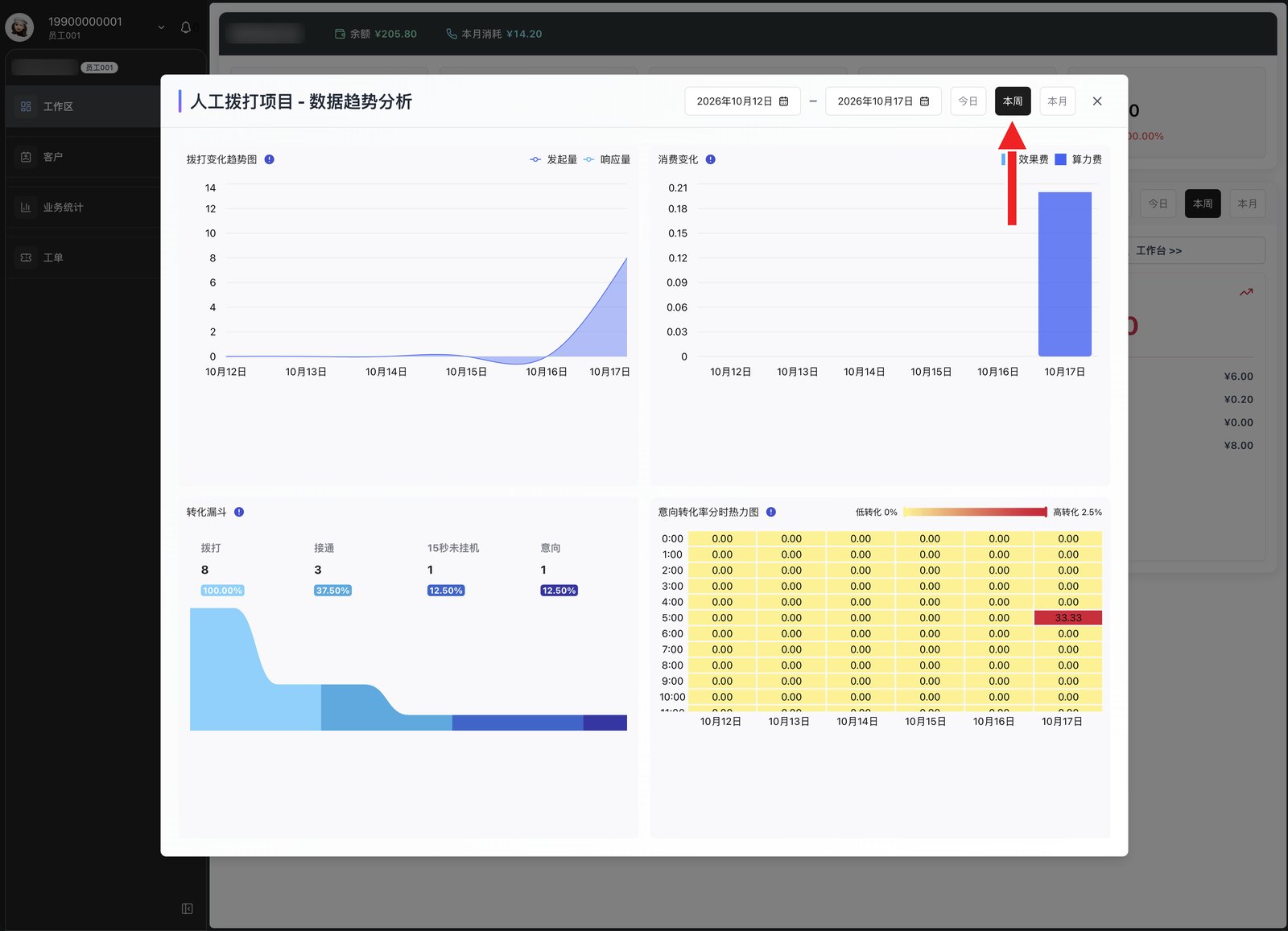The image size is (1288, 931).
Task: Click the info icon beside 转化漏斗
Action: tap(239, 512)
